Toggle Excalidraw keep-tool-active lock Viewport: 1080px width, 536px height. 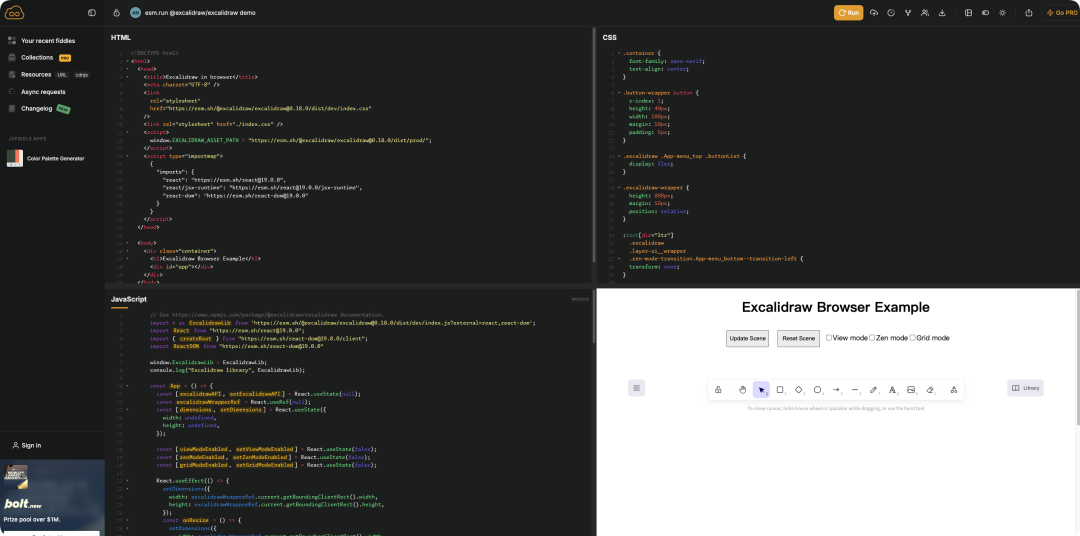tap(718, 390)
